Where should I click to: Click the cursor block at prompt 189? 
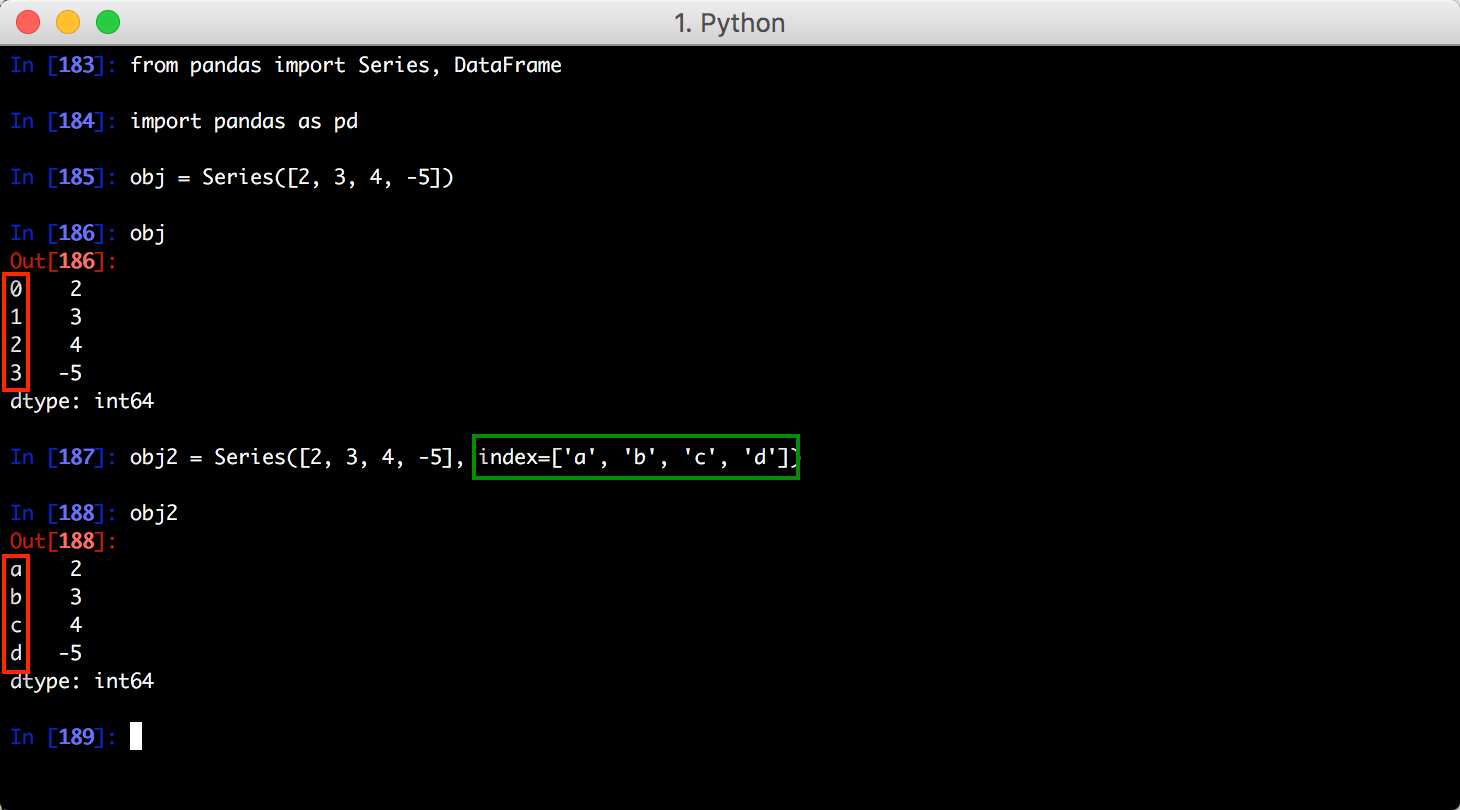136,737
